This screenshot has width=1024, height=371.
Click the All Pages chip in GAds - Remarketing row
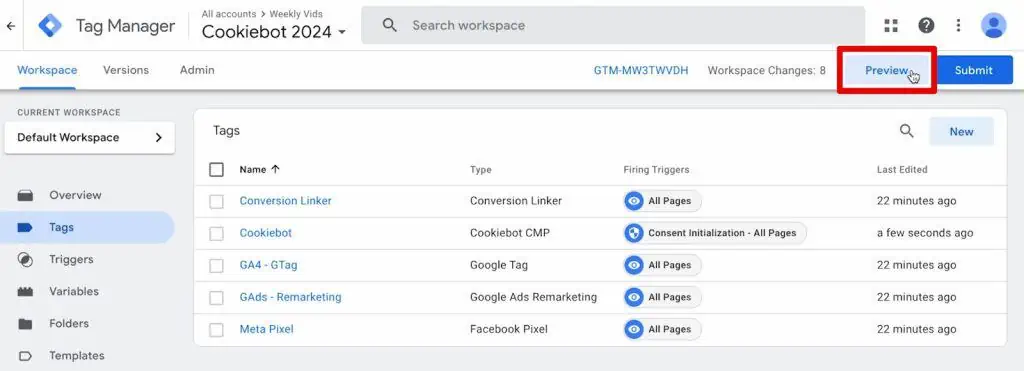(x=662, y=297)
